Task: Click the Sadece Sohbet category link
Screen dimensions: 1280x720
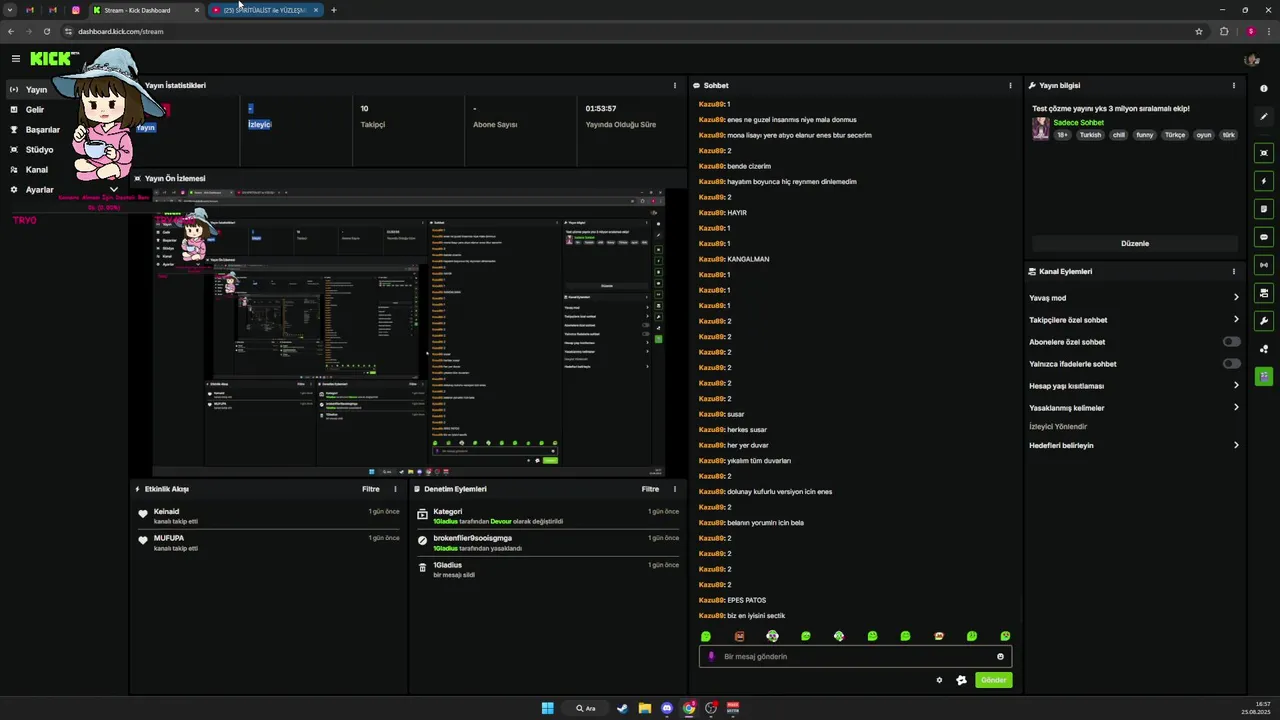Action: (x=1078, y=122)
